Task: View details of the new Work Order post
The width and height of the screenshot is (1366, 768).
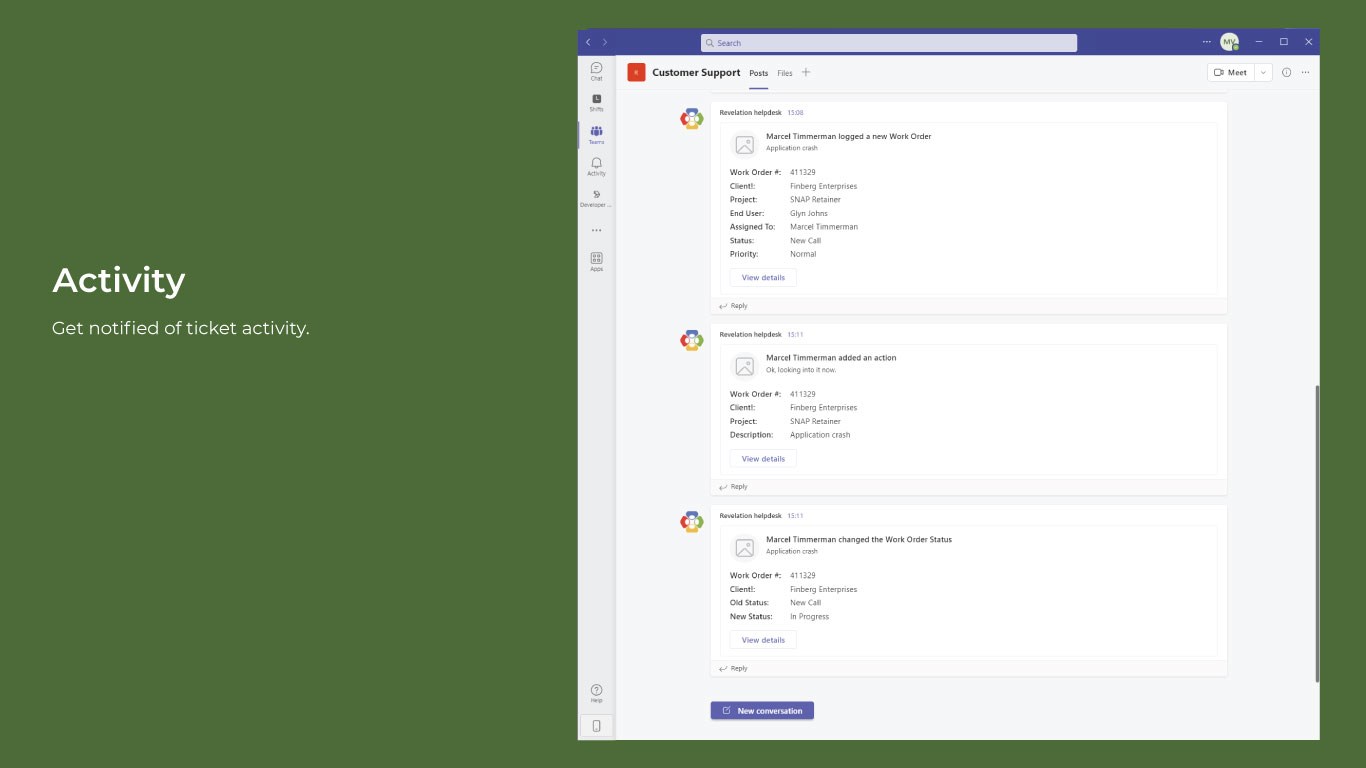Action: 763,277
